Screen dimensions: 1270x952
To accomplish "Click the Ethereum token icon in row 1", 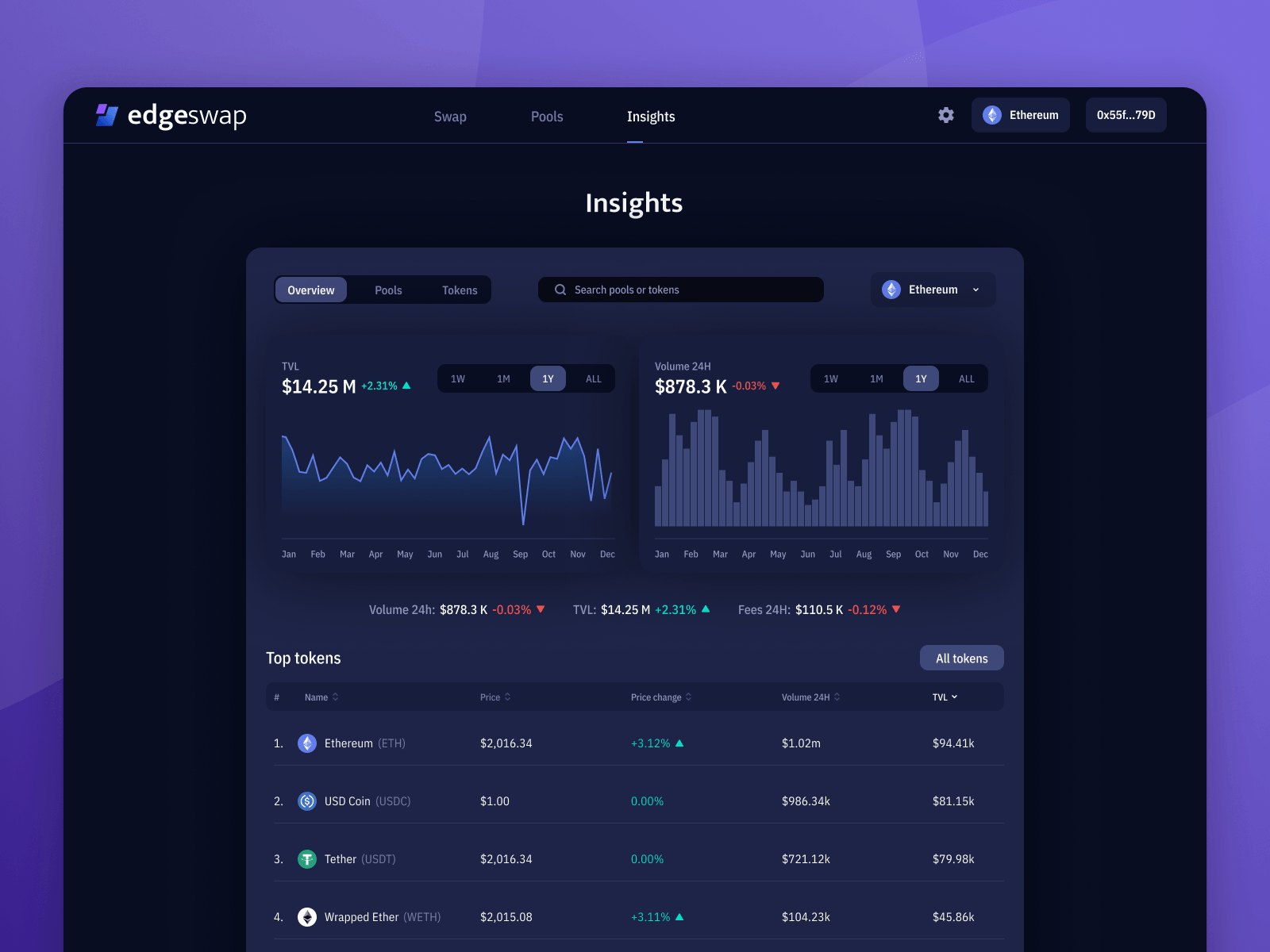I will coord(307,743).
